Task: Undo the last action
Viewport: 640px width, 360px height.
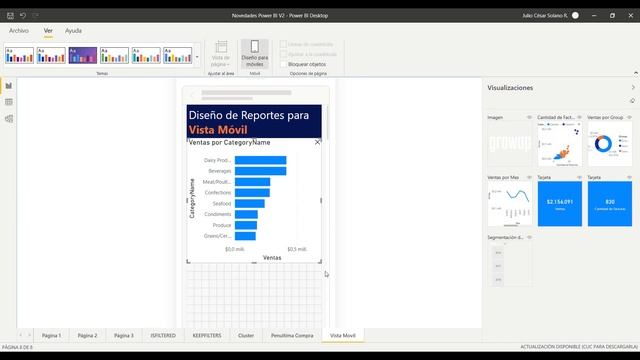Action: click(23, 16)
